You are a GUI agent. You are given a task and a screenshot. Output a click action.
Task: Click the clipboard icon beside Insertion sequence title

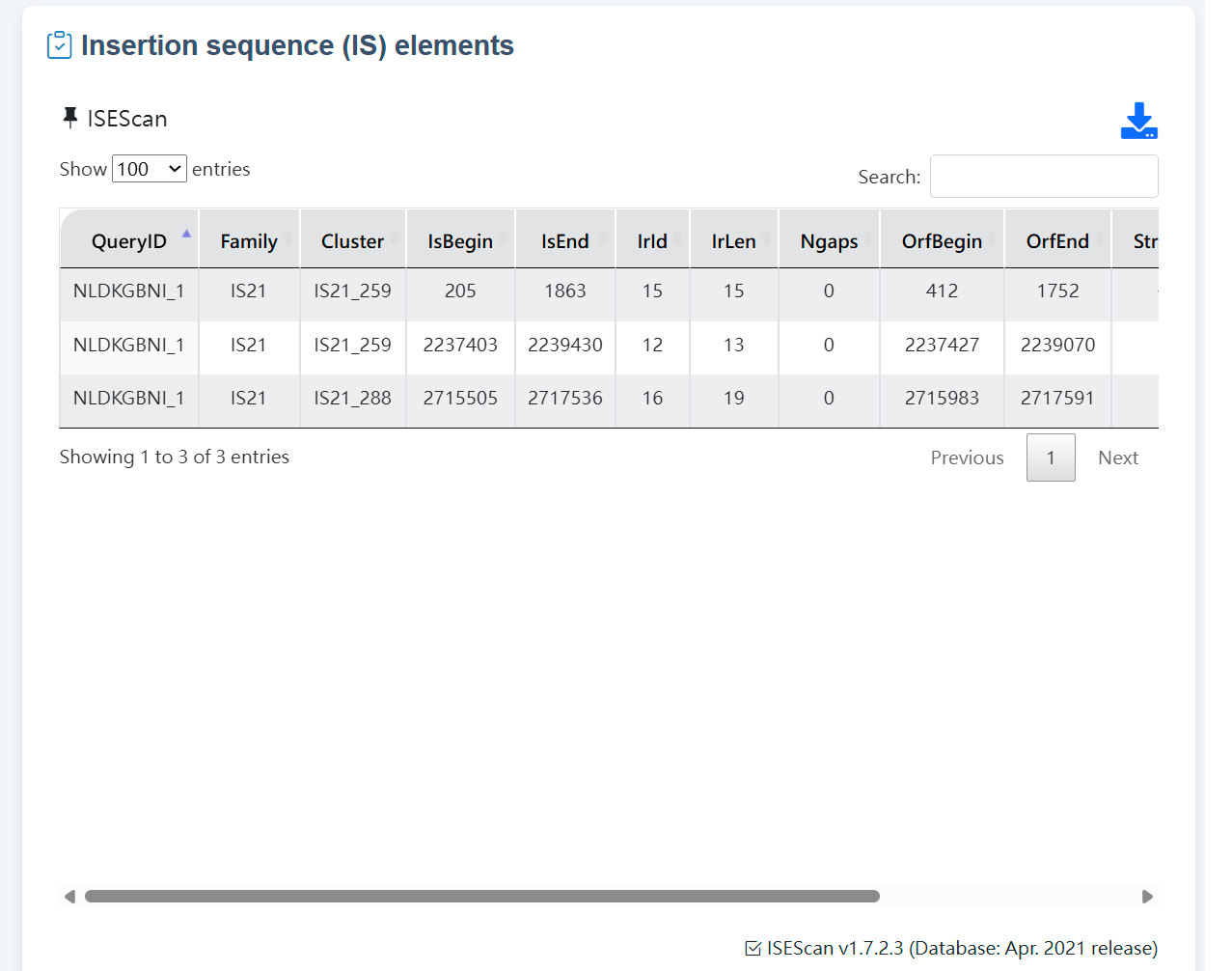tap(59, 45)
